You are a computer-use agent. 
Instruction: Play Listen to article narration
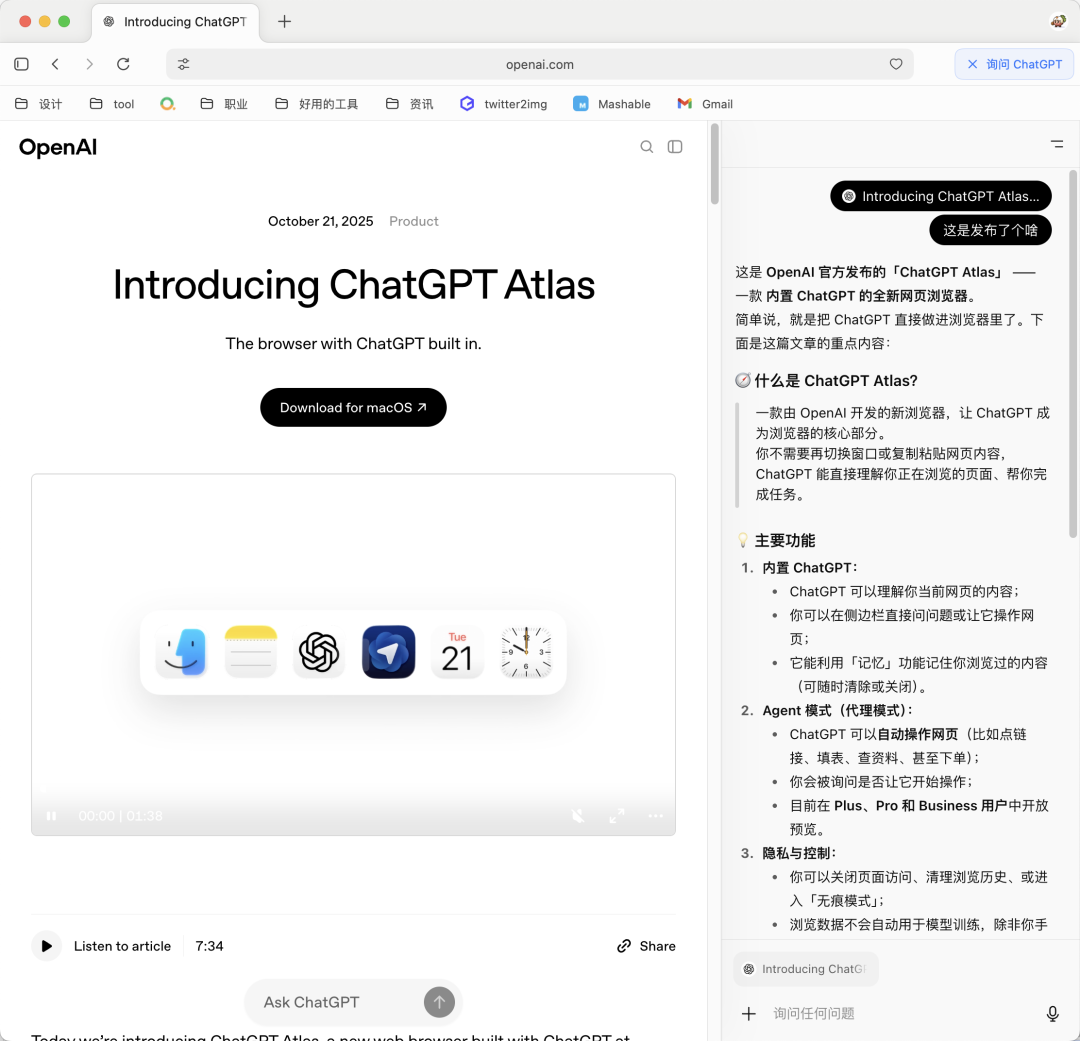click(x=46, y=945)
